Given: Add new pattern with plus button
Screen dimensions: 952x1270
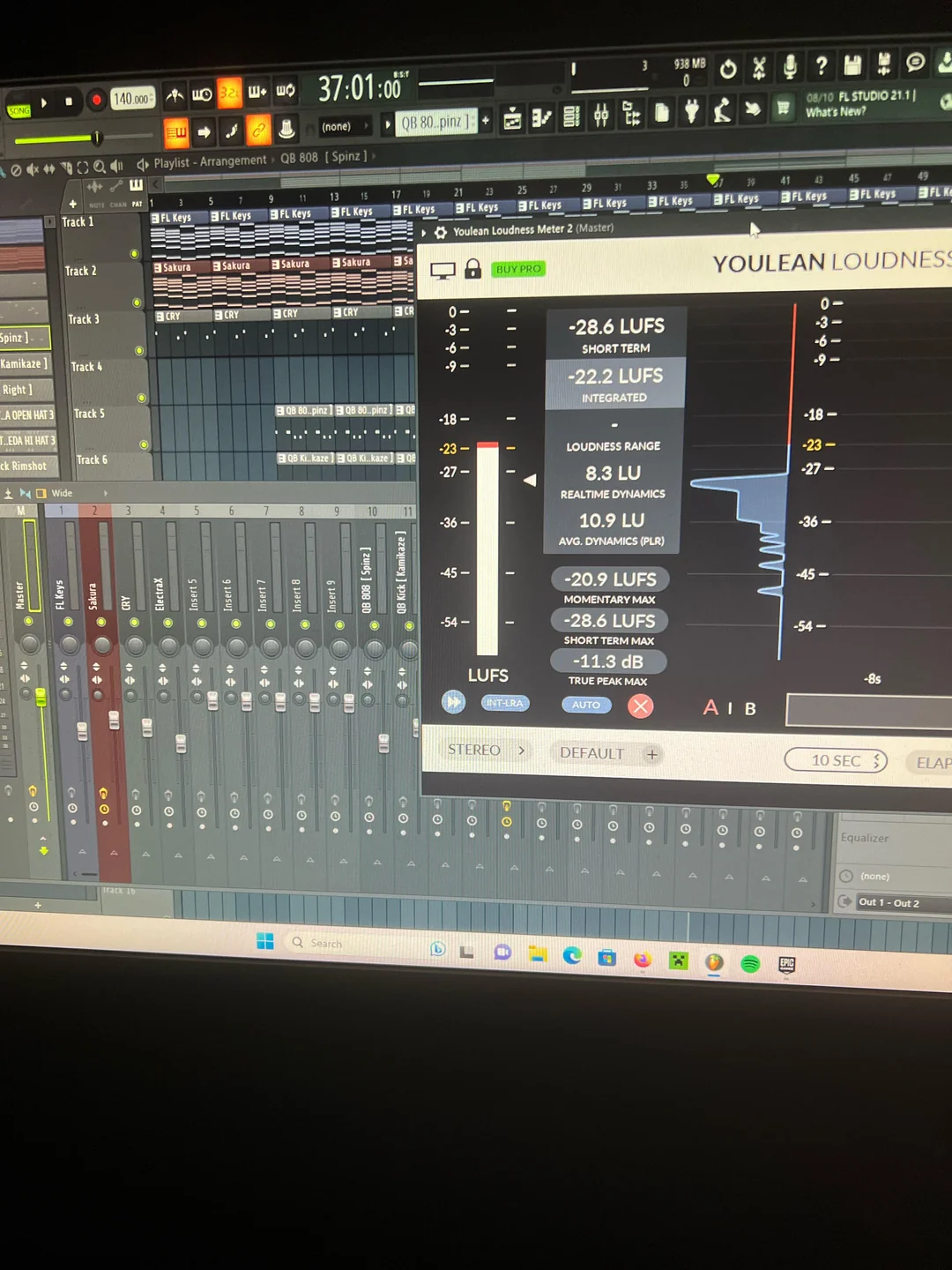Looking at the screenshot, I should click(485, 121).
